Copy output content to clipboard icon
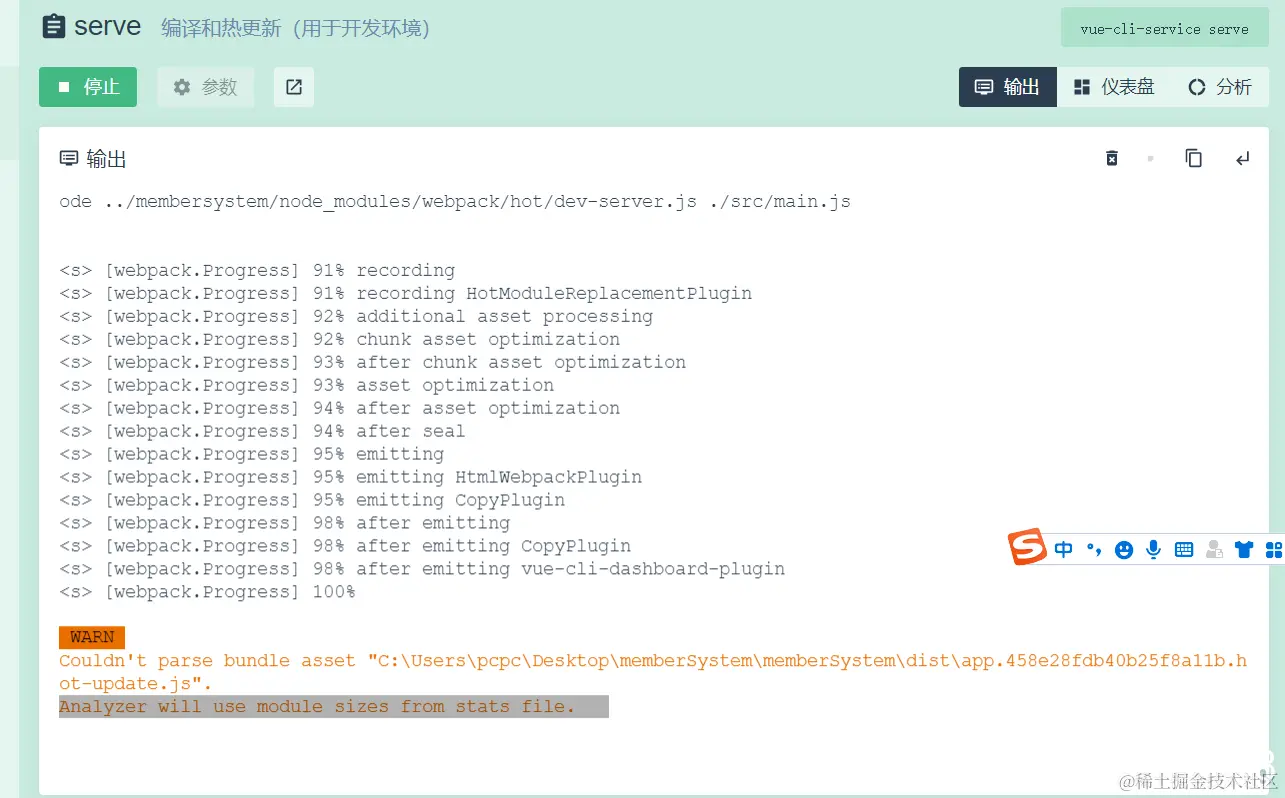This screenshot has height=798, width=1285. pyautogui.click(x=1194, y=158)
